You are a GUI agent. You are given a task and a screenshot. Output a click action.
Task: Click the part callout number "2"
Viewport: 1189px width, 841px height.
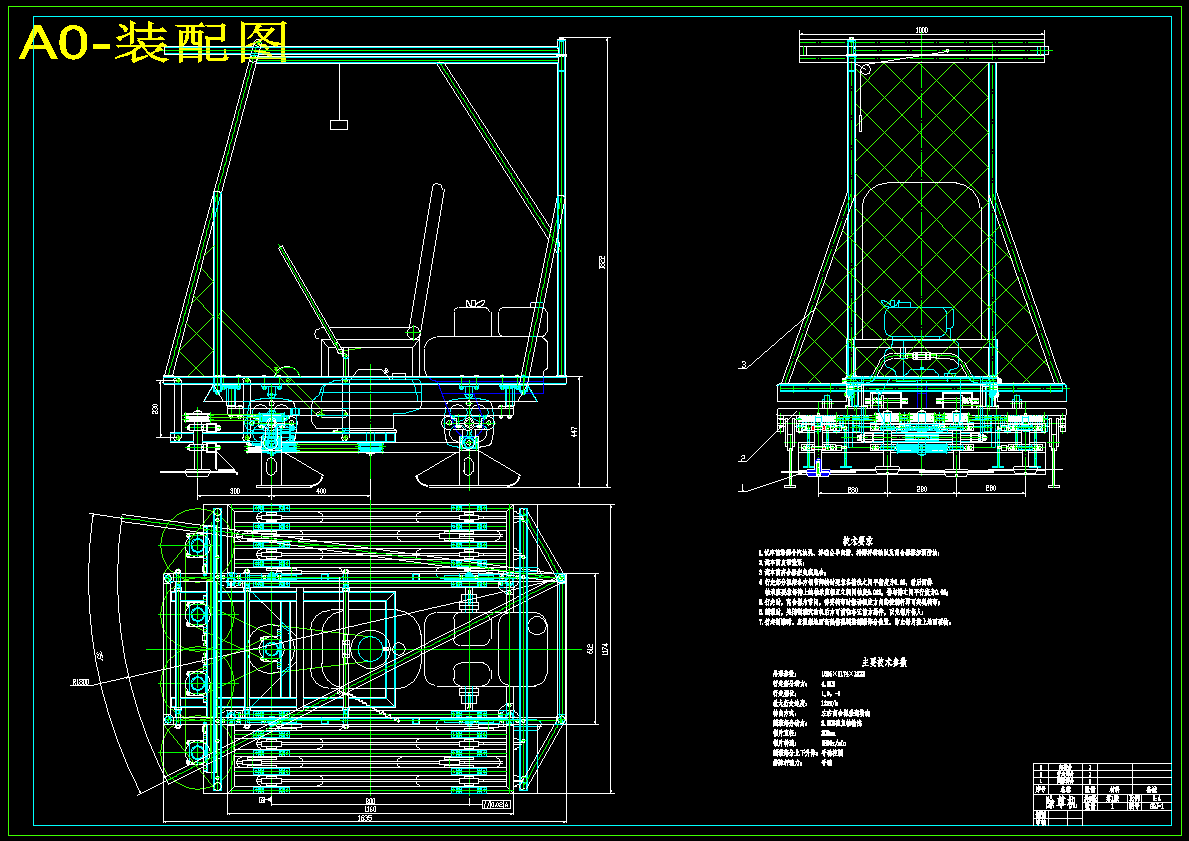743,458
